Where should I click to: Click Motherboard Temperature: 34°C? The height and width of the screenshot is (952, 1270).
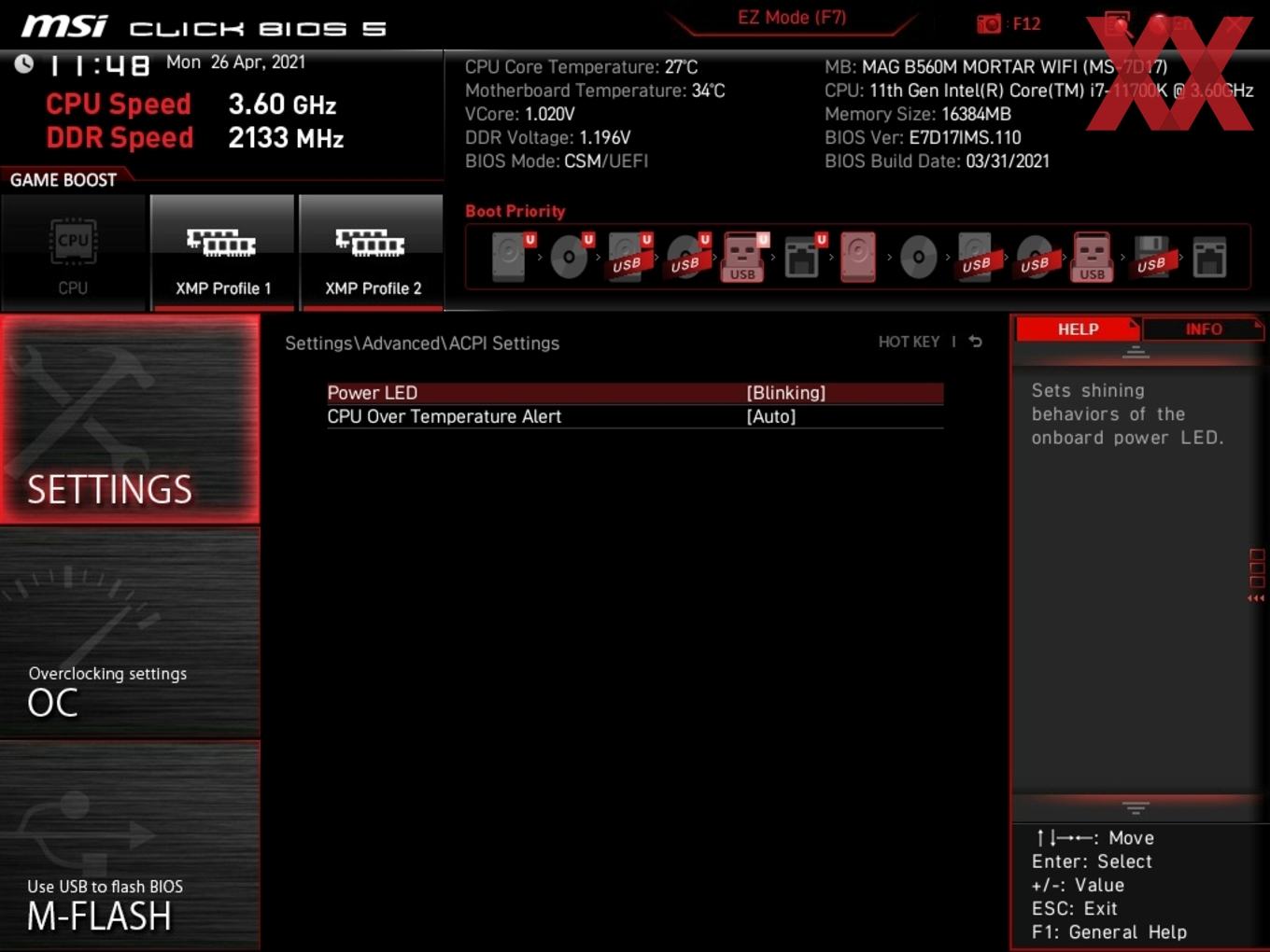595,91
